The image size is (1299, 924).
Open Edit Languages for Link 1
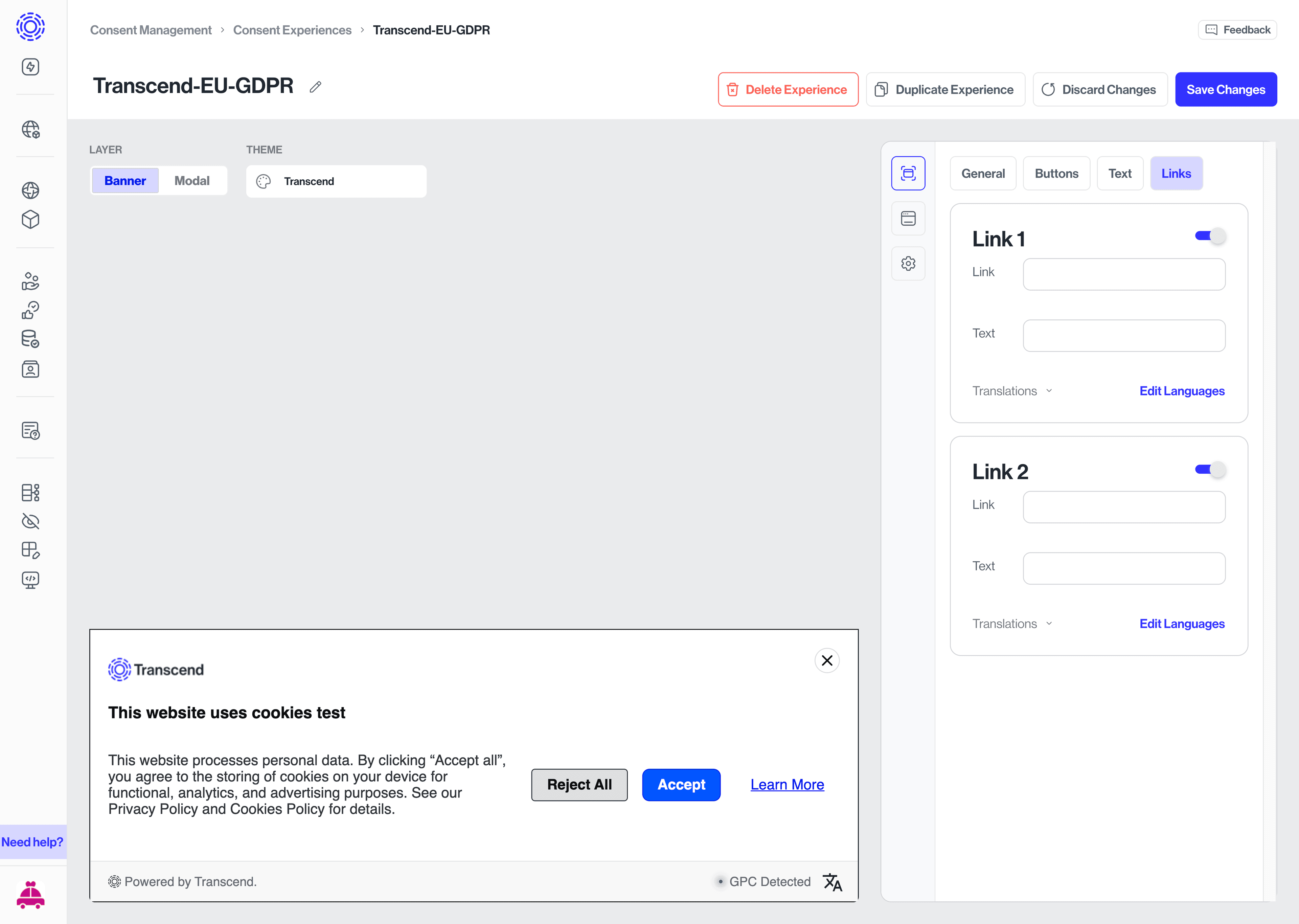pyautogui.click(x=1182, y=391)
